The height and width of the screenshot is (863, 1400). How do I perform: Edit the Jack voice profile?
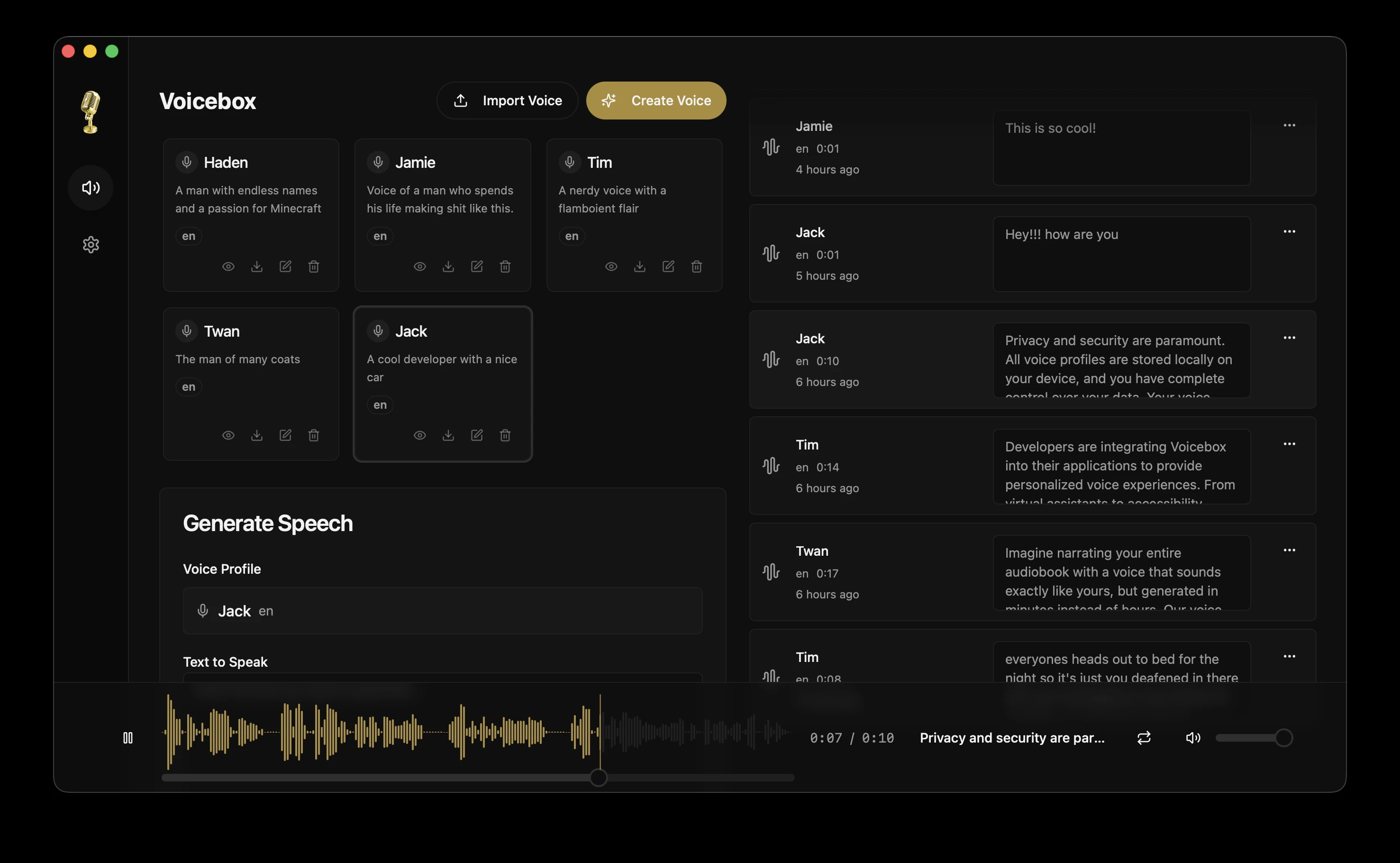pos(477,436)
